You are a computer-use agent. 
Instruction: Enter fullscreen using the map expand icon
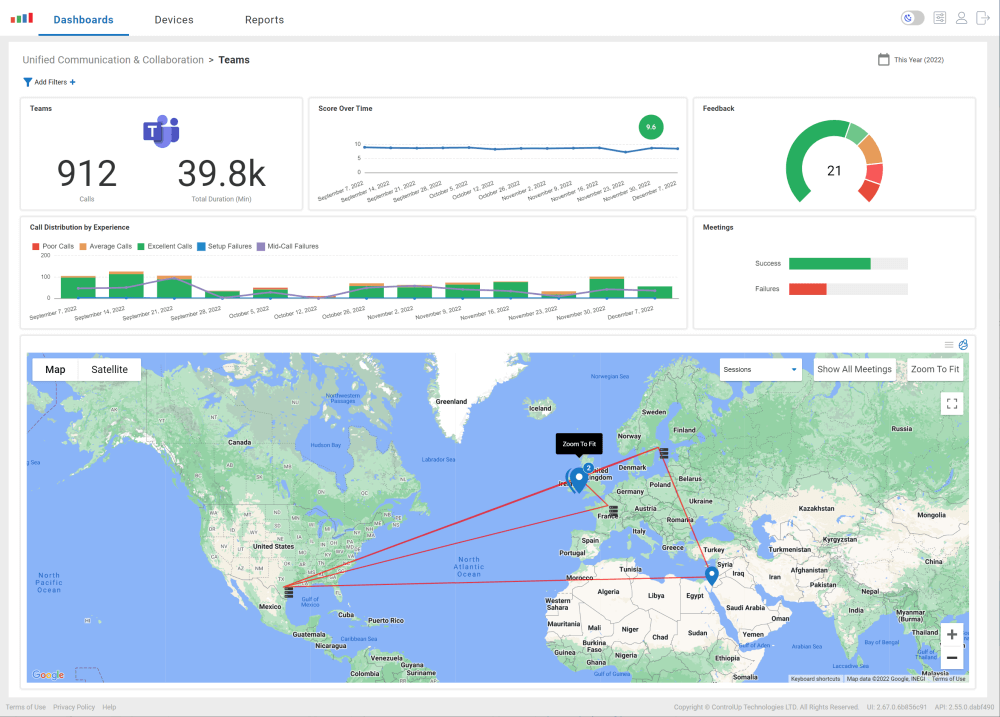[952, 403]
